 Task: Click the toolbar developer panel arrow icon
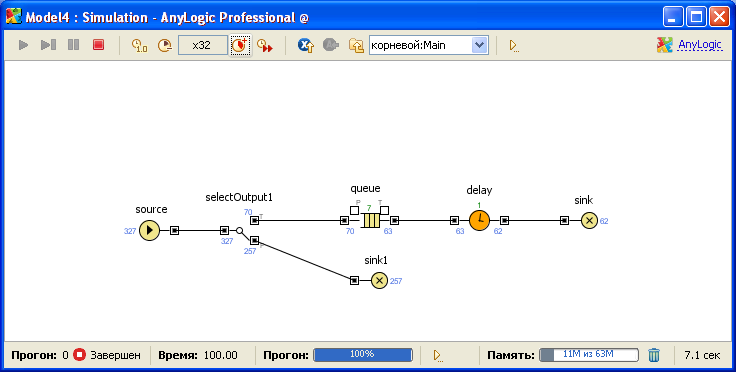tap(514, 46)
